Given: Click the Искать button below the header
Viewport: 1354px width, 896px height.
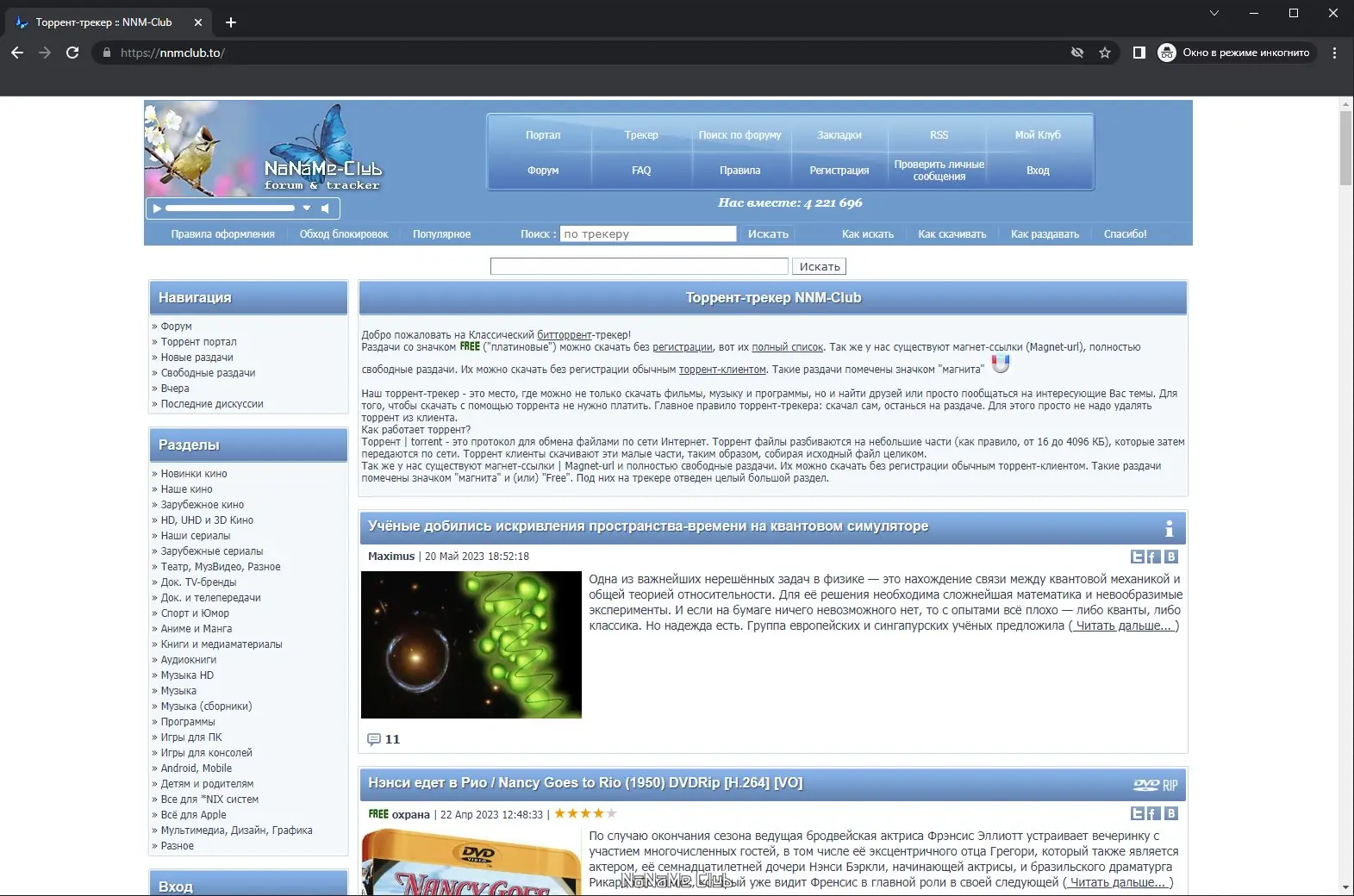Looking at the screenshot, I should pyautogui.click(x=820, y=266).
